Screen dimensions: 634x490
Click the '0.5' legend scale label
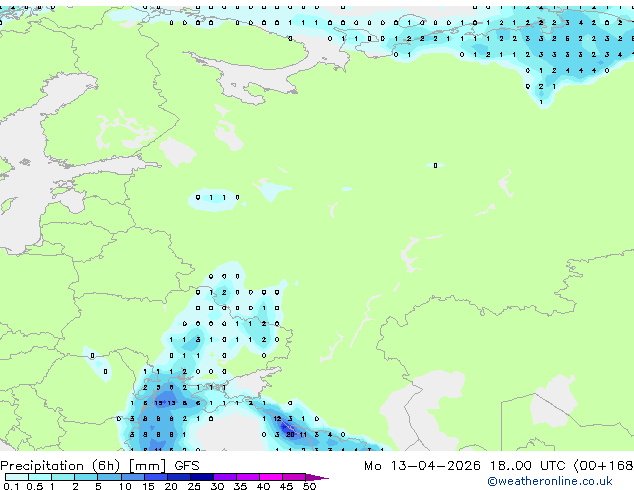pyautogui.click(x=35, y=486)
